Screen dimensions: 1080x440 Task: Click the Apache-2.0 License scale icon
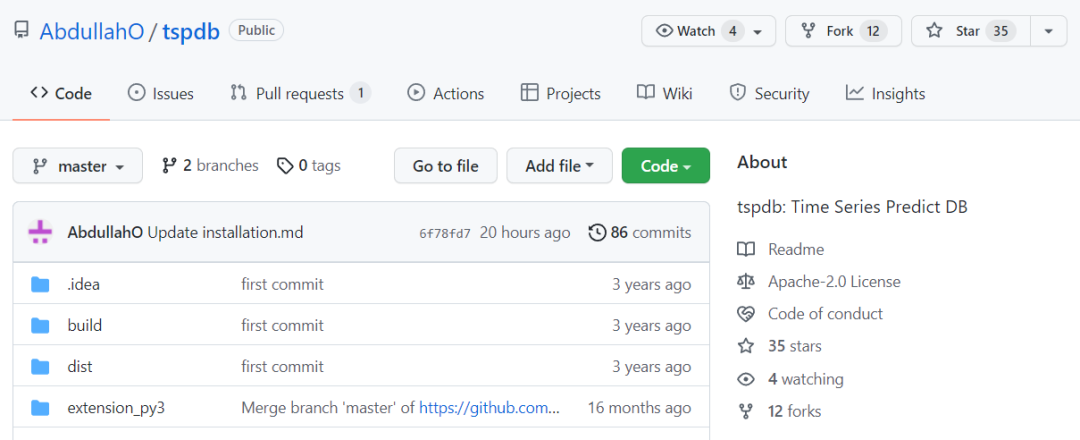coord(746,282)
